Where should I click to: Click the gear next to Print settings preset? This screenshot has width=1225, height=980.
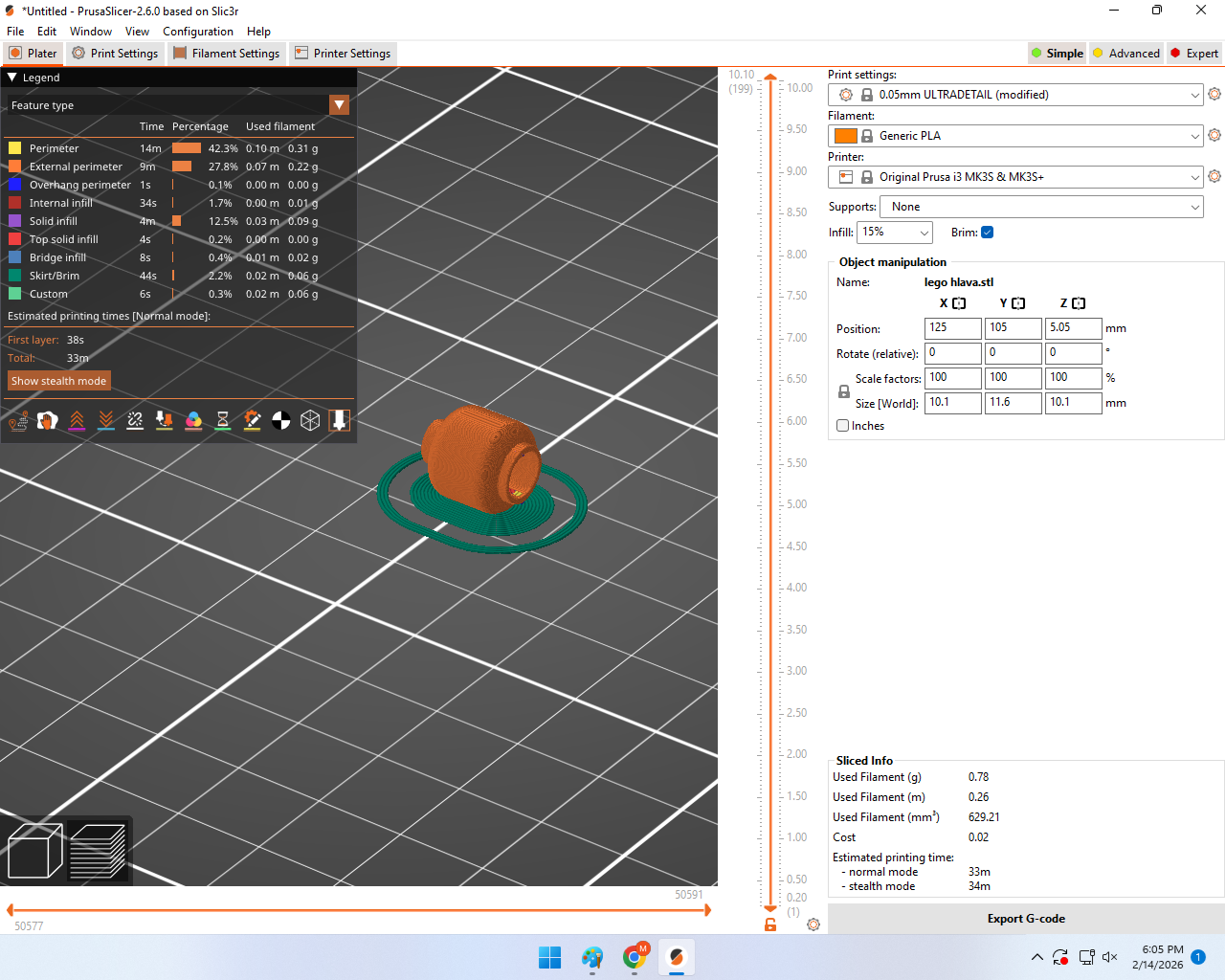[1214, 94]
